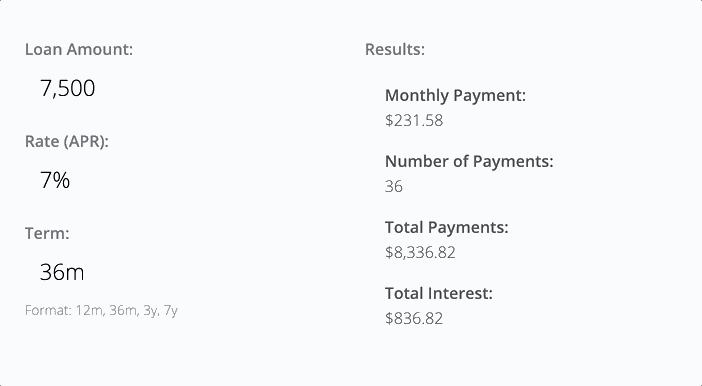Select the $836.82 total interest value
The image size is (702, 386).
point(414,318)
